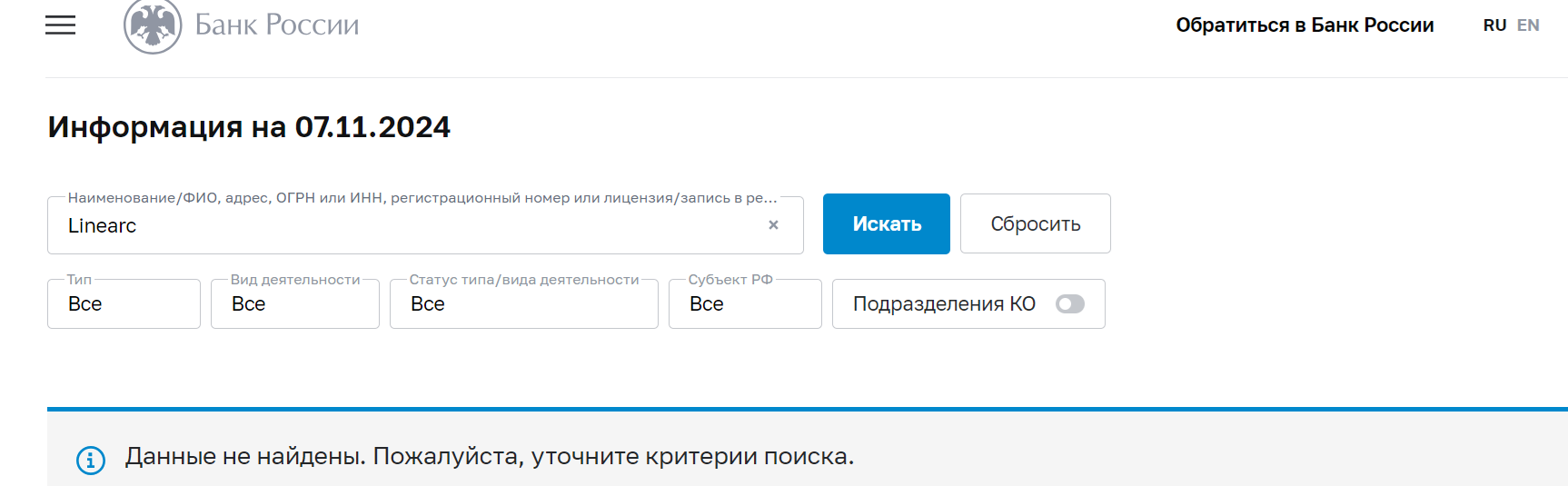
Task: Open the Тип dropdown
Action: pyautogui.click(x=124, y=303)
